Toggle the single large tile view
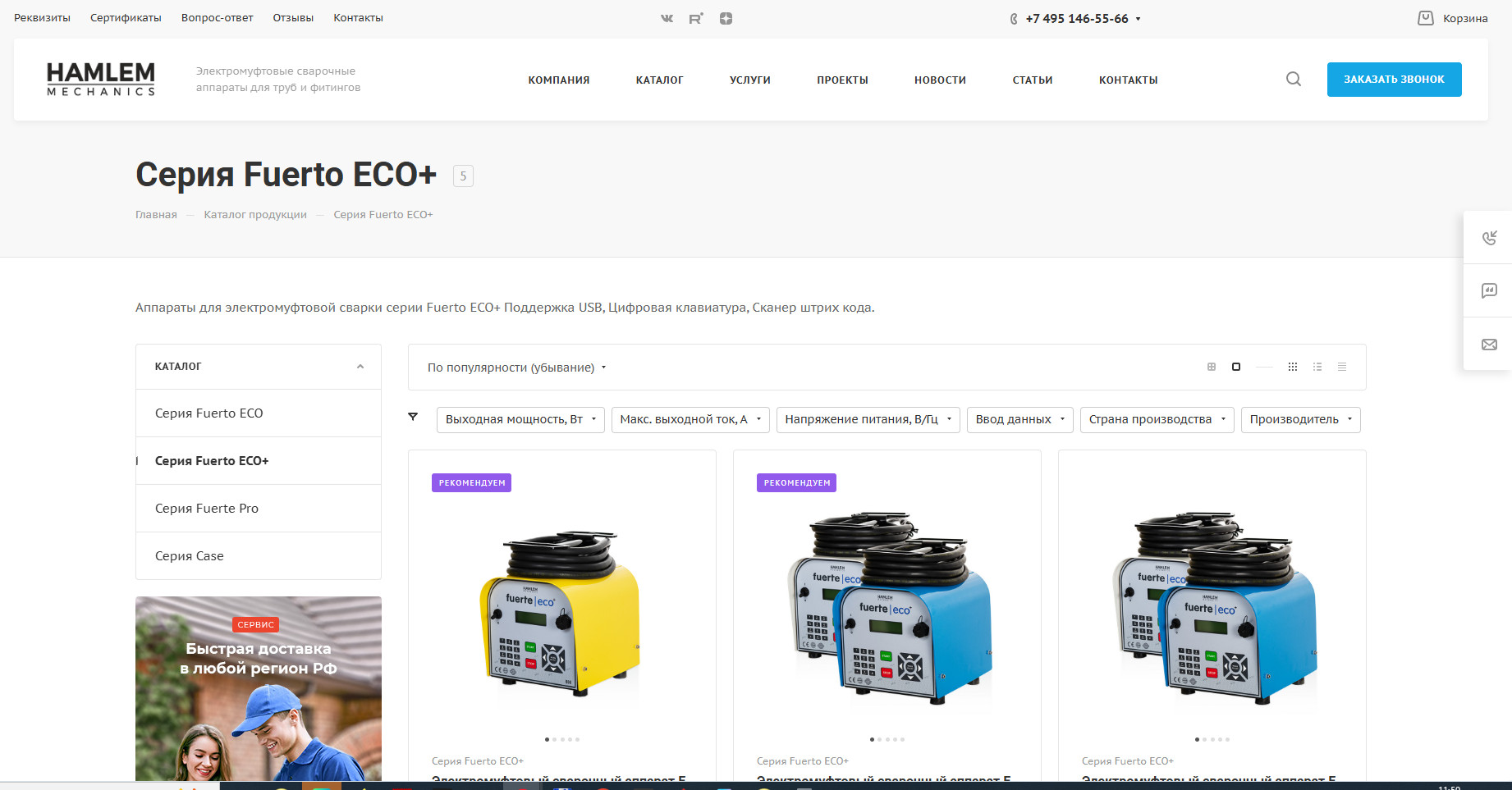The width and height of the screenshot is (1512, 790). (x=1236, y=367)
